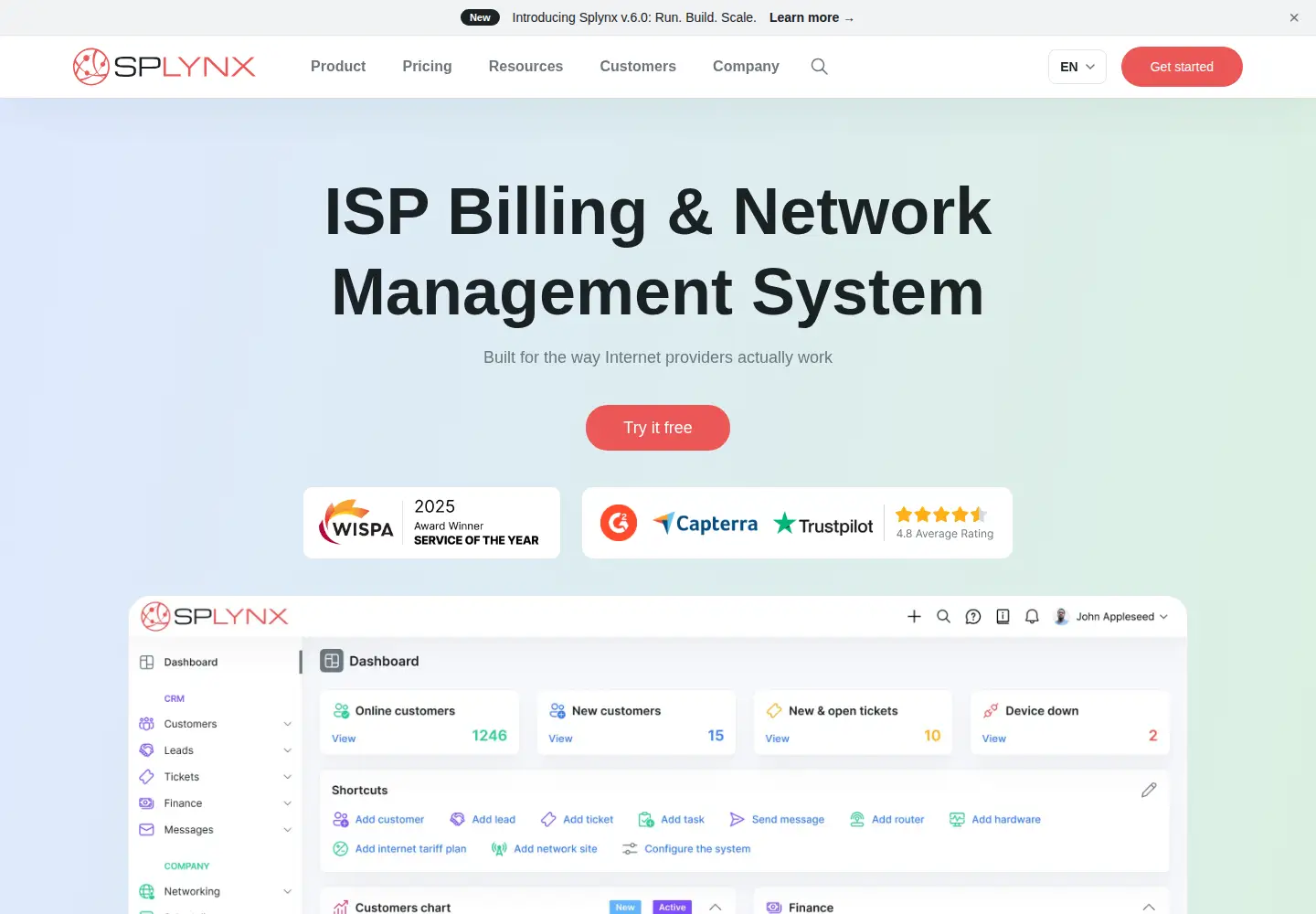Screen dimensions: 1316x914
Task: Click the Try it free button
Action: [x=658, y=428]
